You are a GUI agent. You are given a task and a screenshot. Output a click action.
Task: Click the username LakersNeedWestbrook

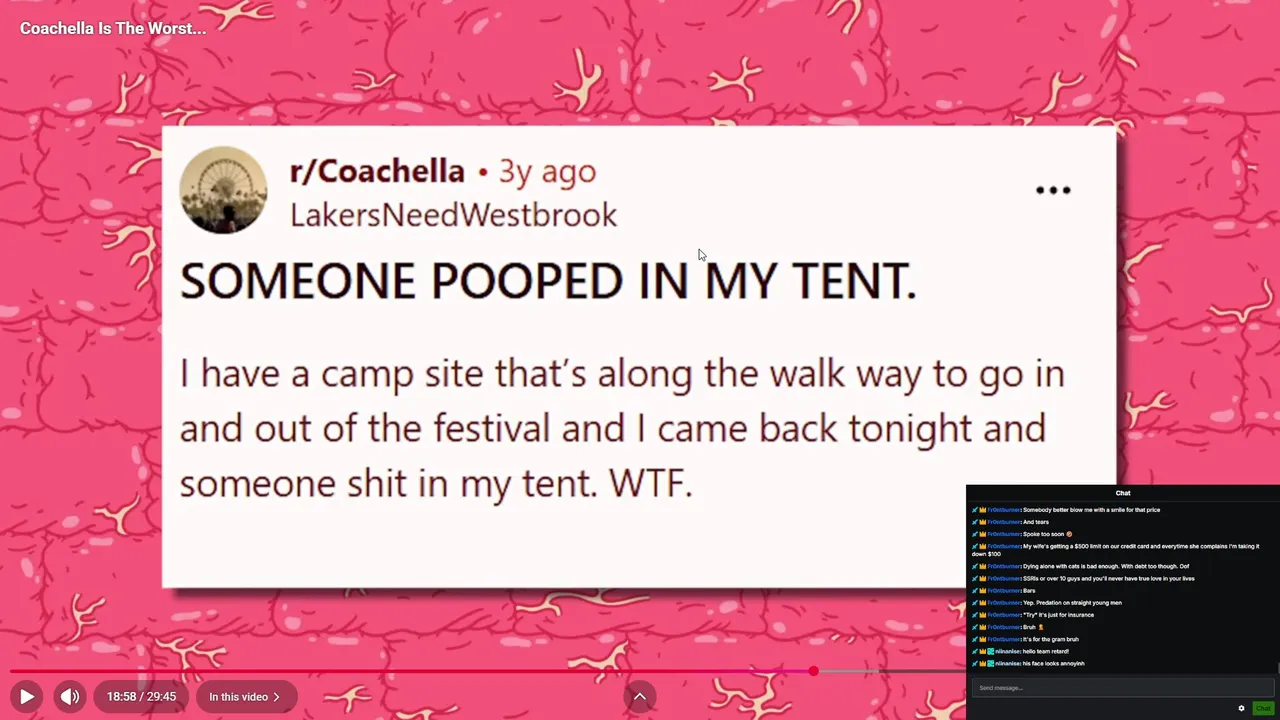453,215
